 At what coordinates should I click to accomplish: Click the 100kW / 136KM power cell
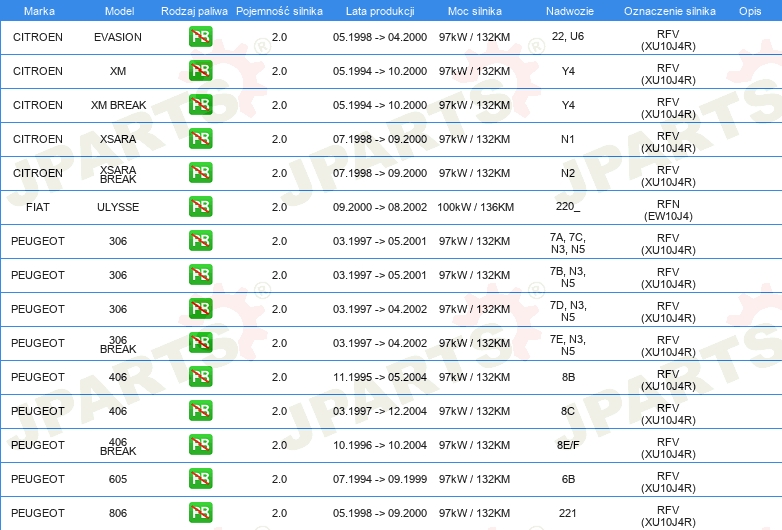point(475,207)
